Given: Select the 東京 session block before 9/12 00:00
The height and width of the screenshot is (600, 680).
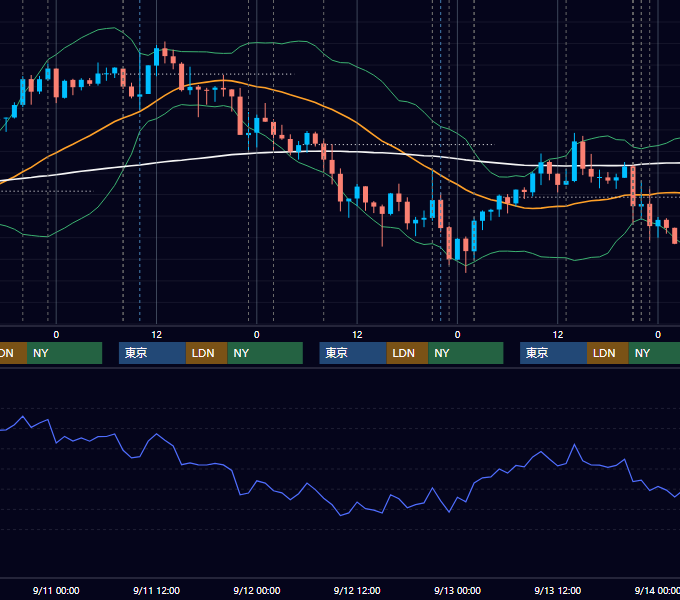Looking at the screenshot, I should click(x=152, y=353).
